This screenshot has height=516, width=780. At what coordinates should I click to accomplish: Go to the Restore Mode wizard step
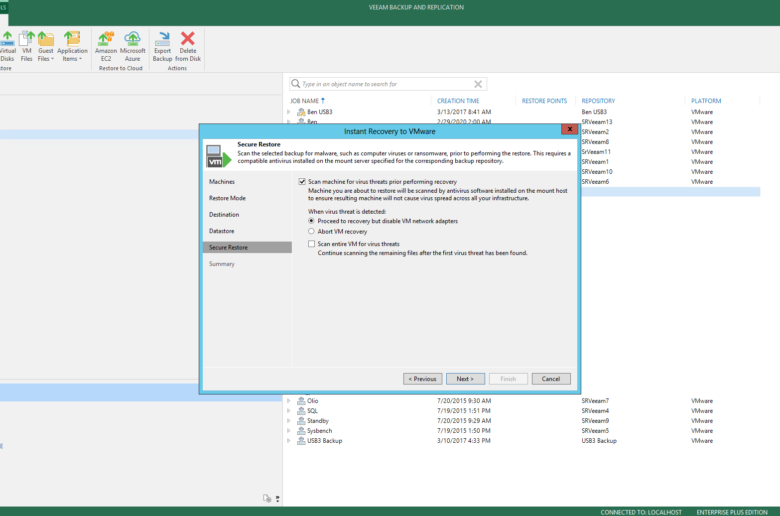coord(227,198)
